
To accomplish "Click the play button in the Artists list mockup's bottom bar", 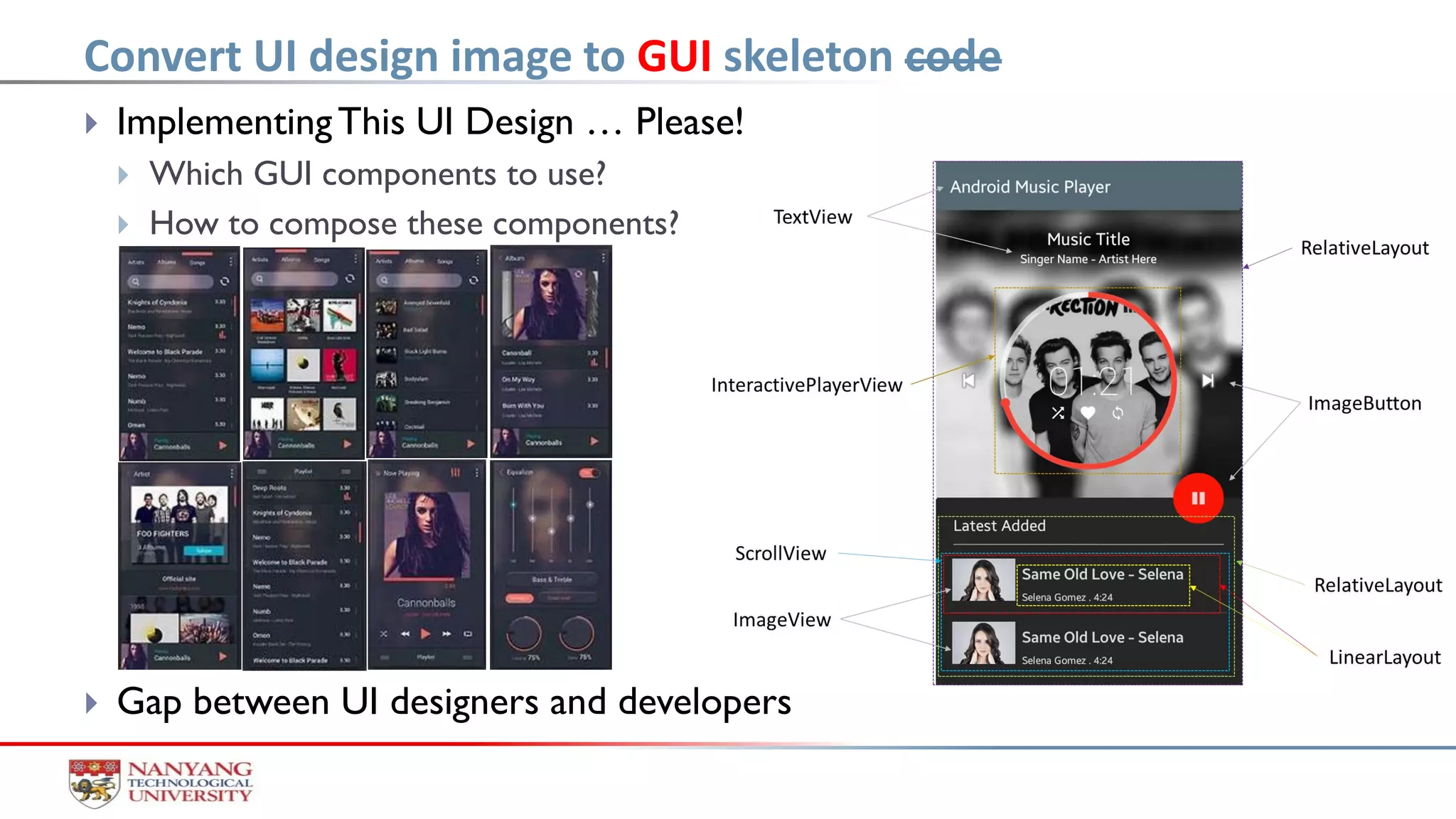I will (471, 444).
